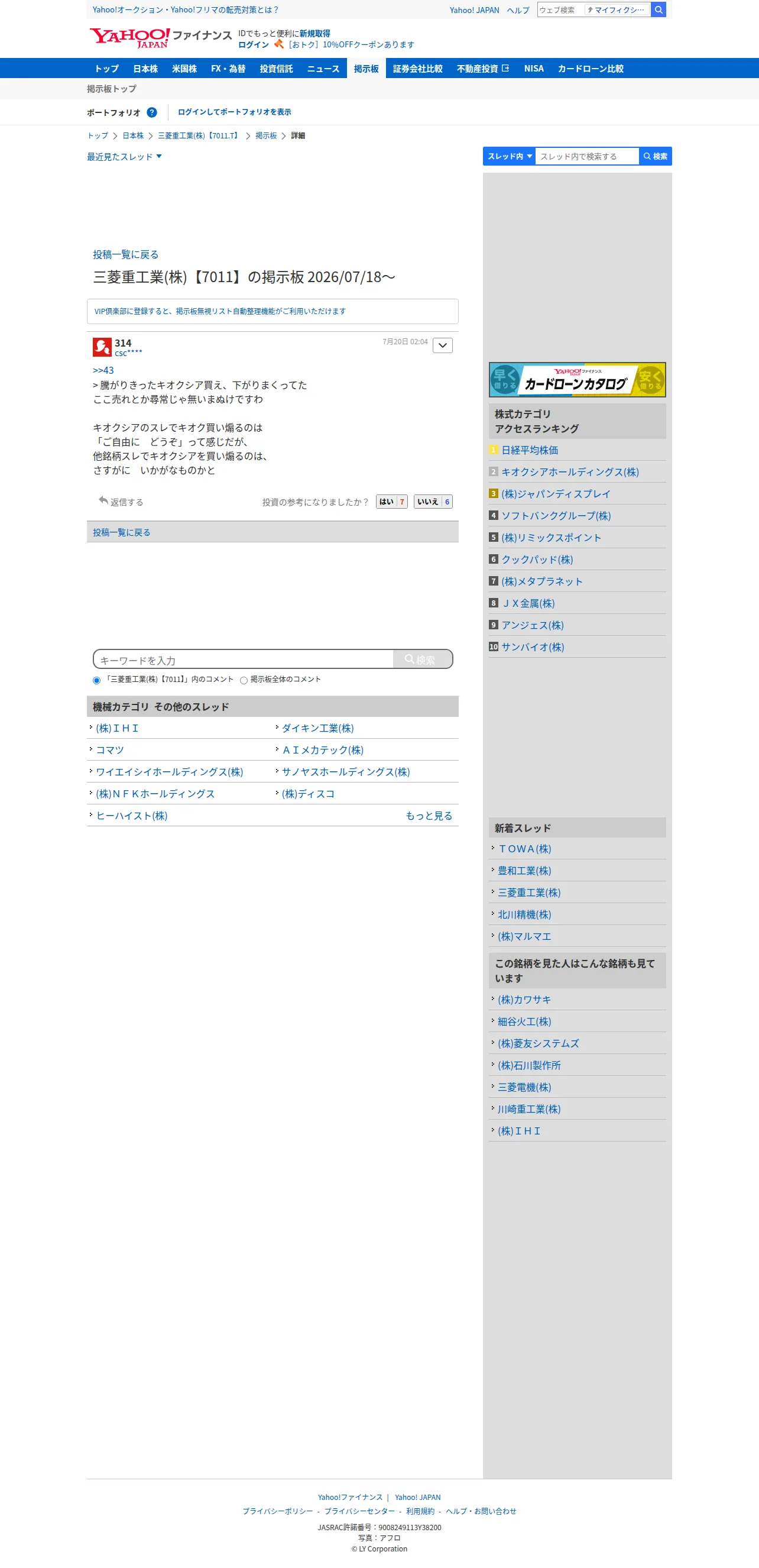Expand the 最近見たスレッド dropdown

[x=124, y=157]
